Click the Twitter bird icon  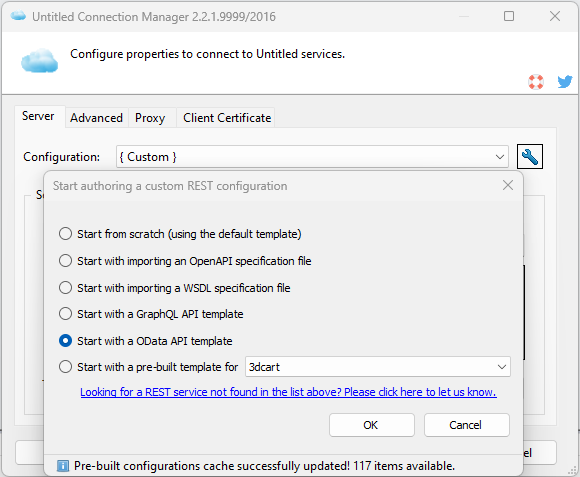pos(565,82)
